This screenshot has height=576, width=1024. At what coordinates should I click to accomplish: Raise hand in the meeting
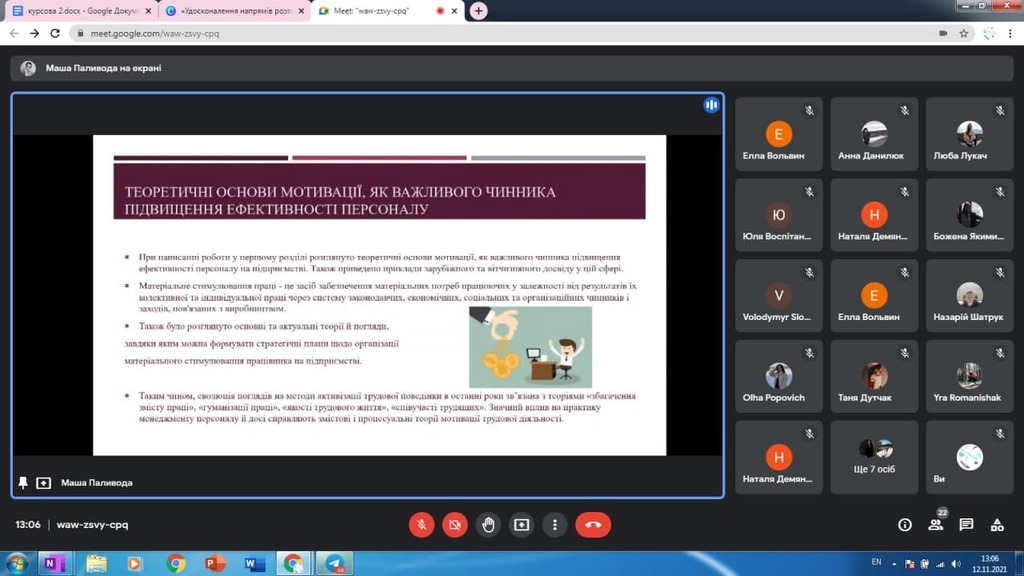tap(488, 525)
